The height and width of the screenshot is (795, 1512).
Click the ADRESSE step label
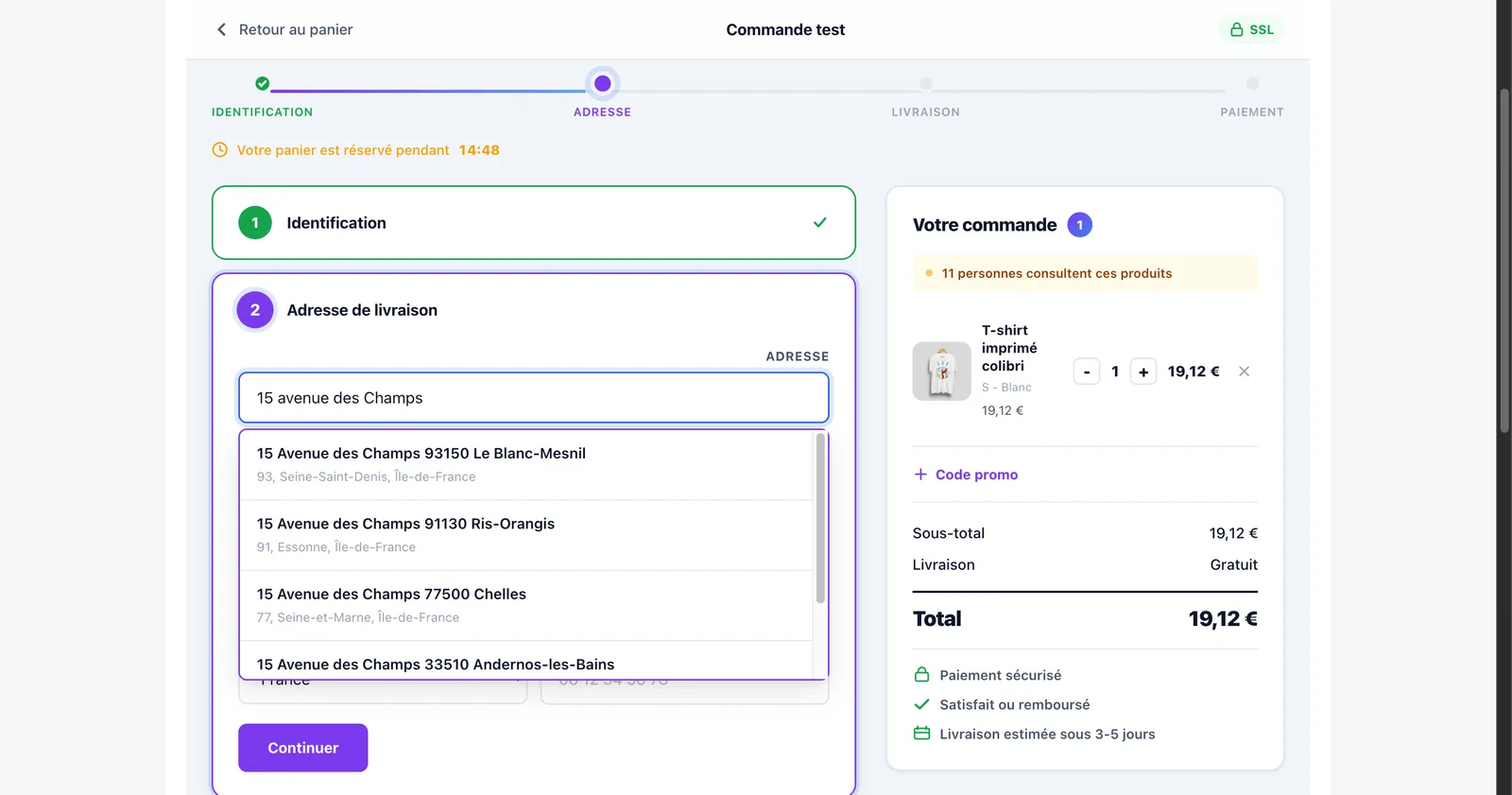click(602, 112)
